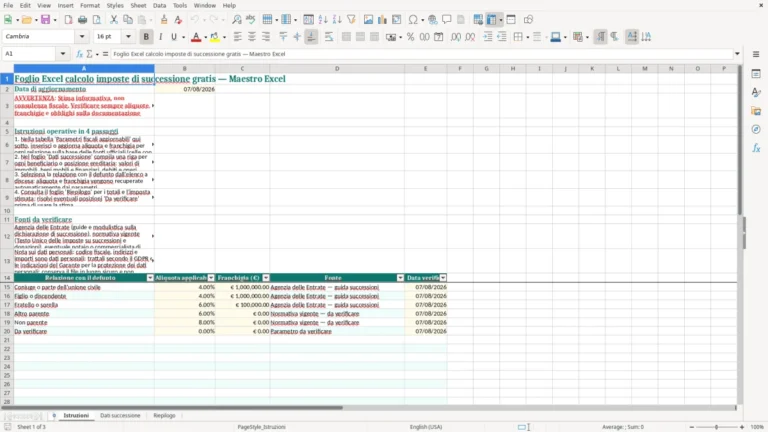The height and width of the screenshot is (432, 768).
Task: Toggle Align left
Action: coord(238,37)
